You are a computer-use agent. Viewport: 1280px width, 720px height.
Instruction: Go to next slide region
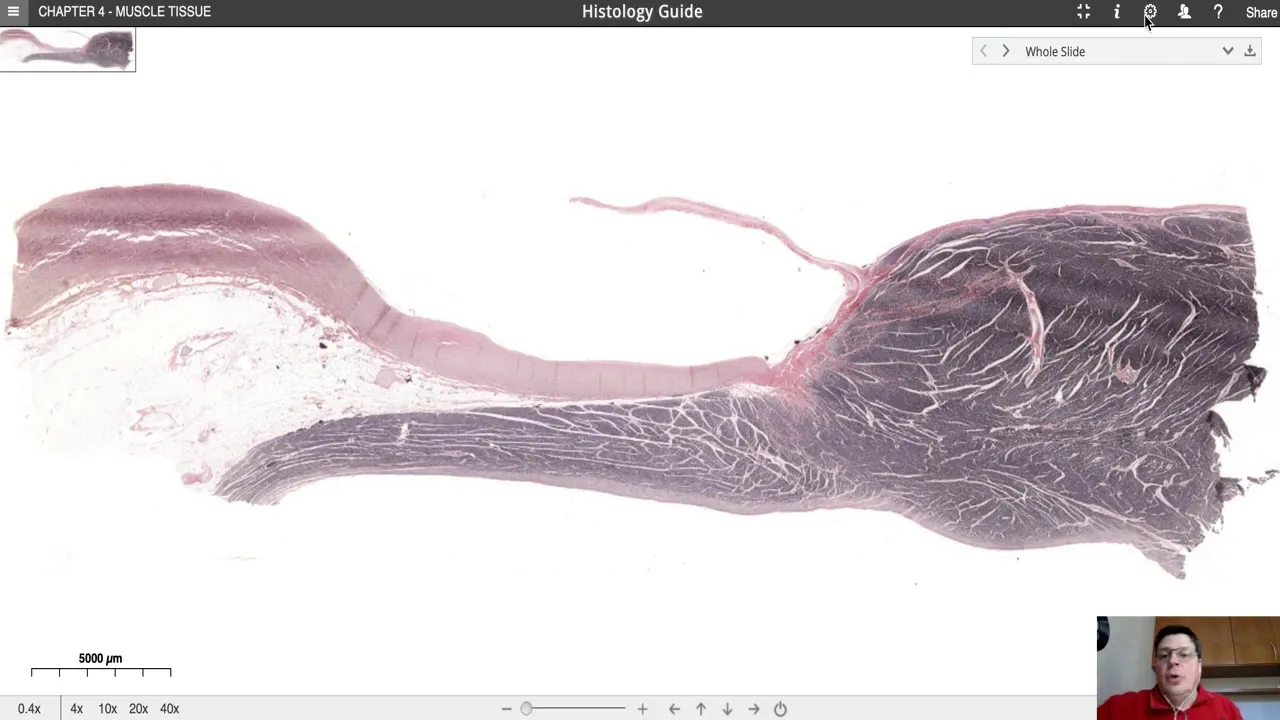(1006, 51)
